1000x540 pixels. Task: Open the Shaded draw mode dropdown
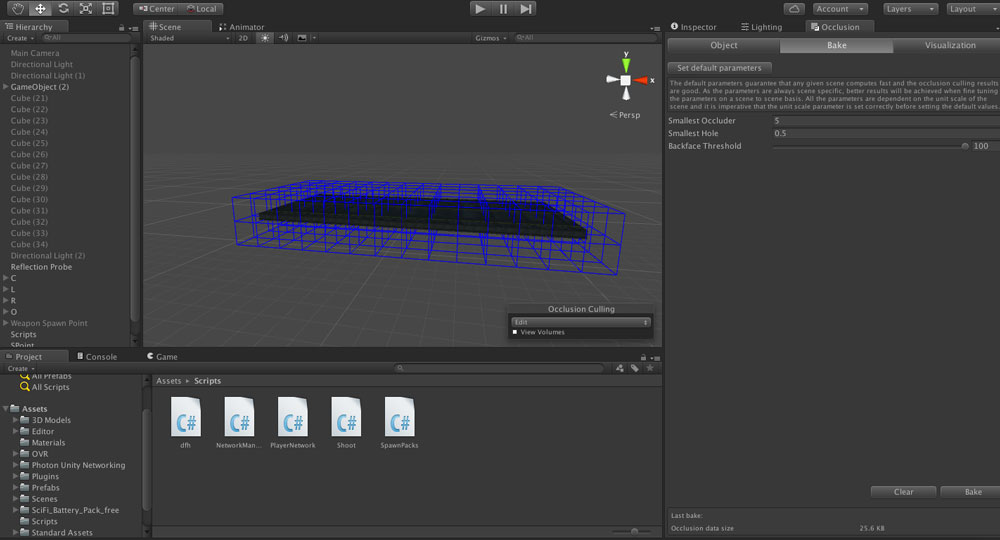click(190, 38)
